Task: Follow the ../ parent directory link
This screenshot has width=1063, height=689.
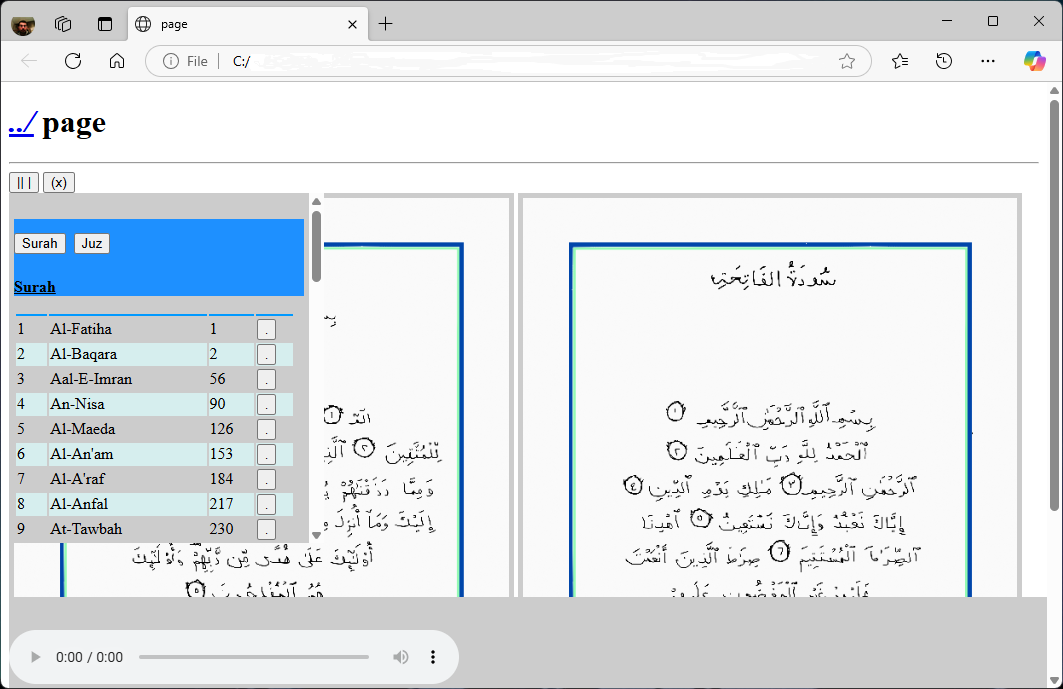Action: pos(22,123)
